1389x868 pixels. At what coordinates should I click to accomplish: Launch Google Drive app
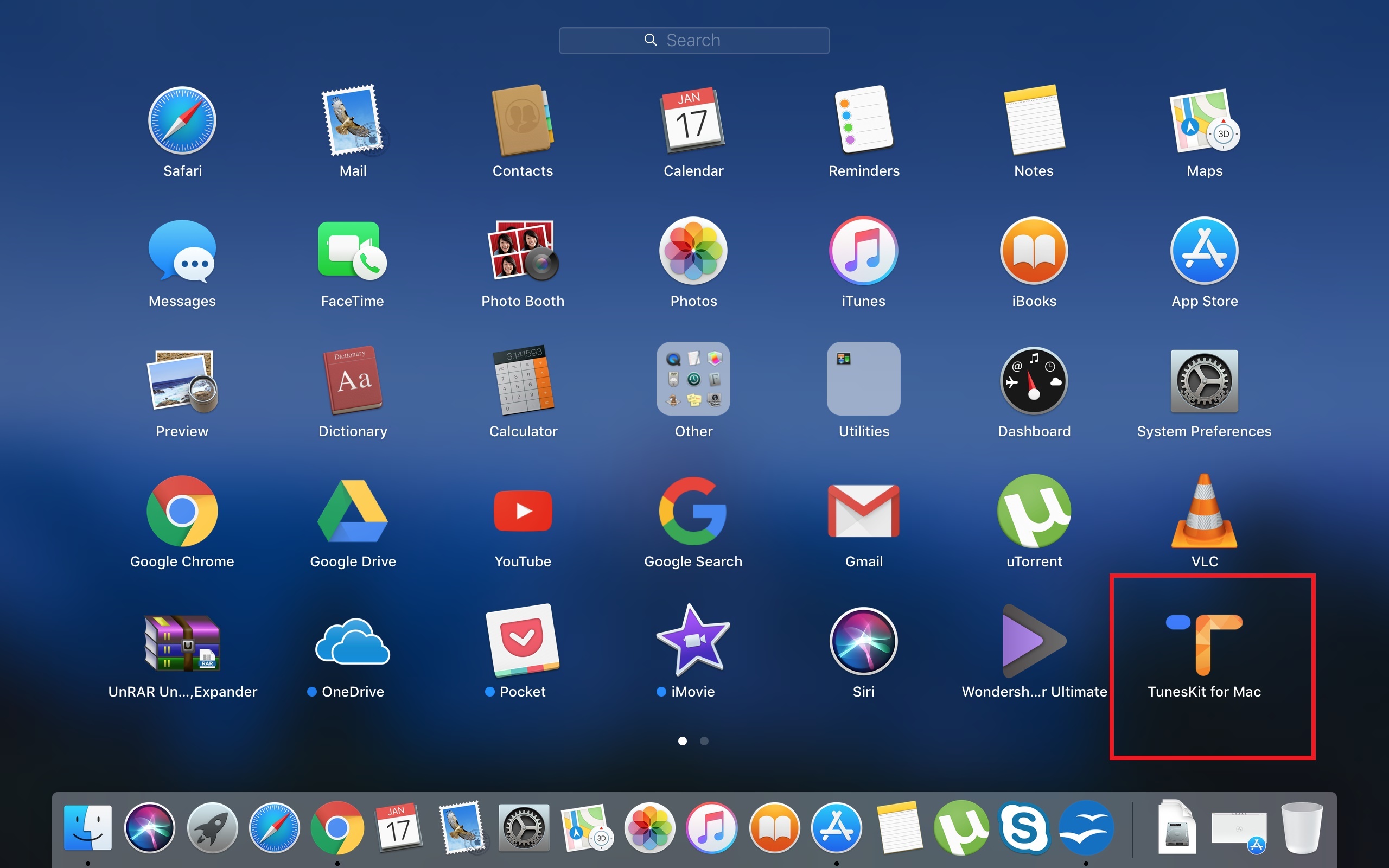[353, 511]
